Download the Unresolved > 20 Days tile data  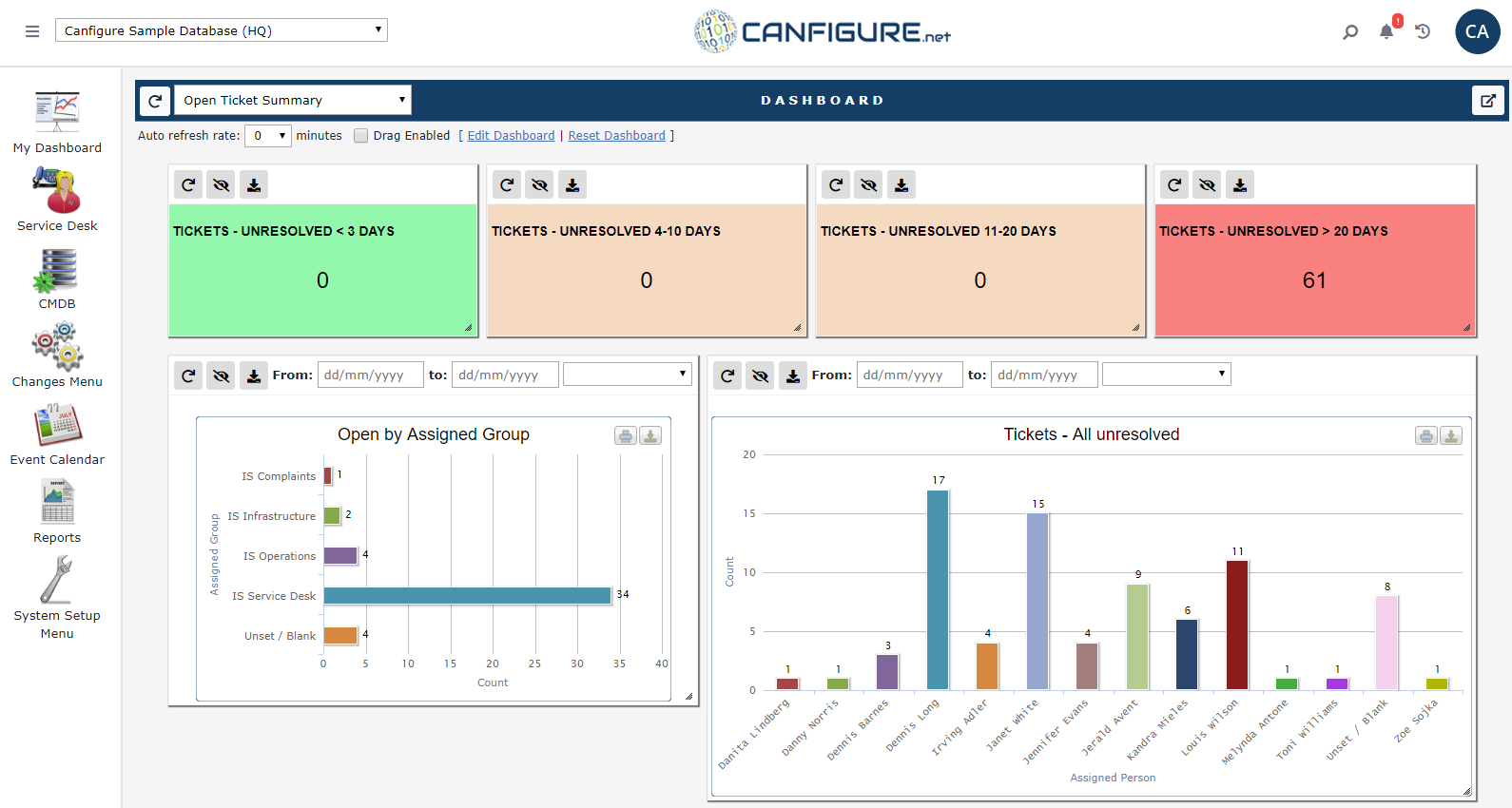pos(1240,184)
